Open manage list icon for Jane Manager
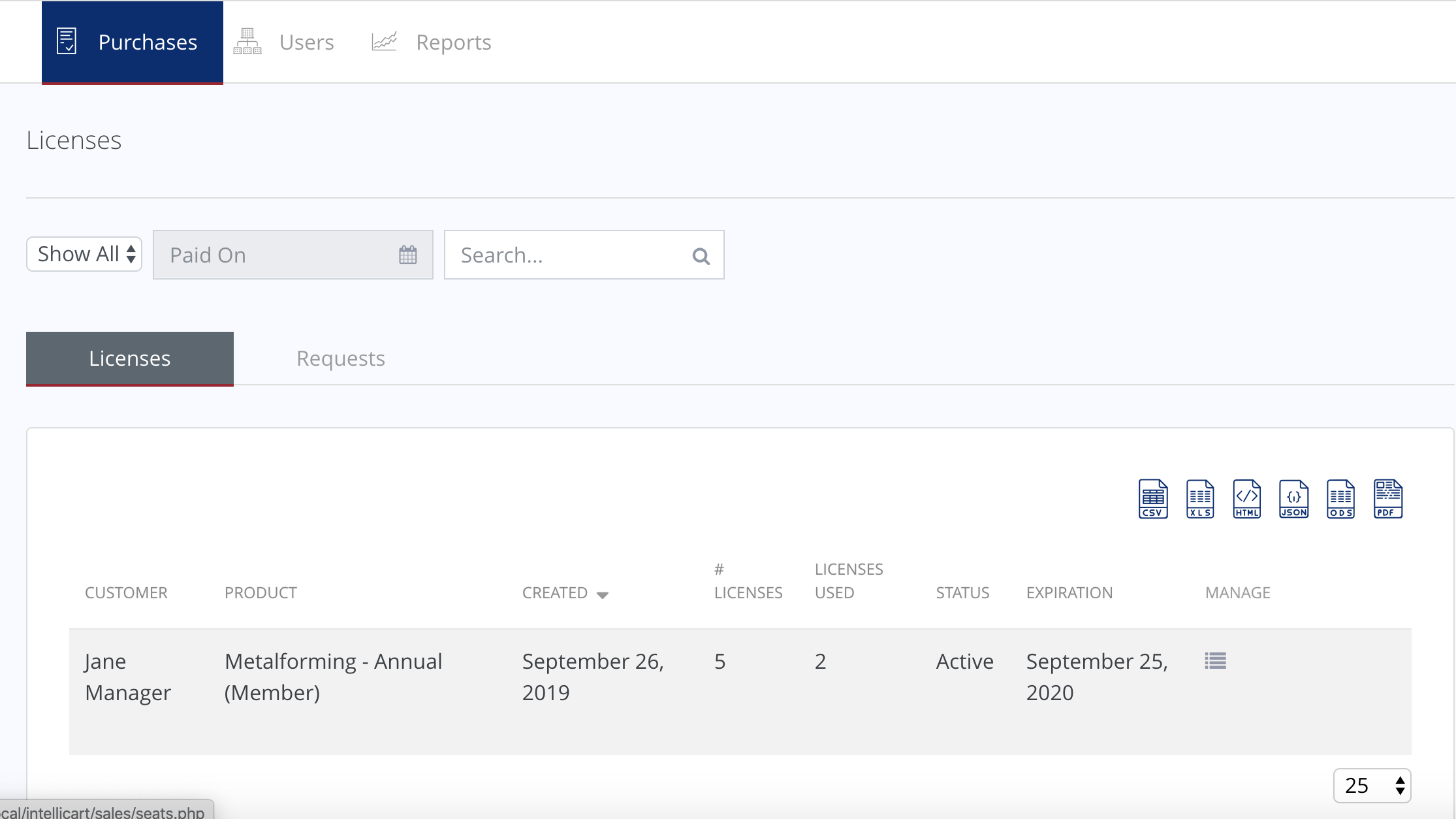 (1215, 661)
